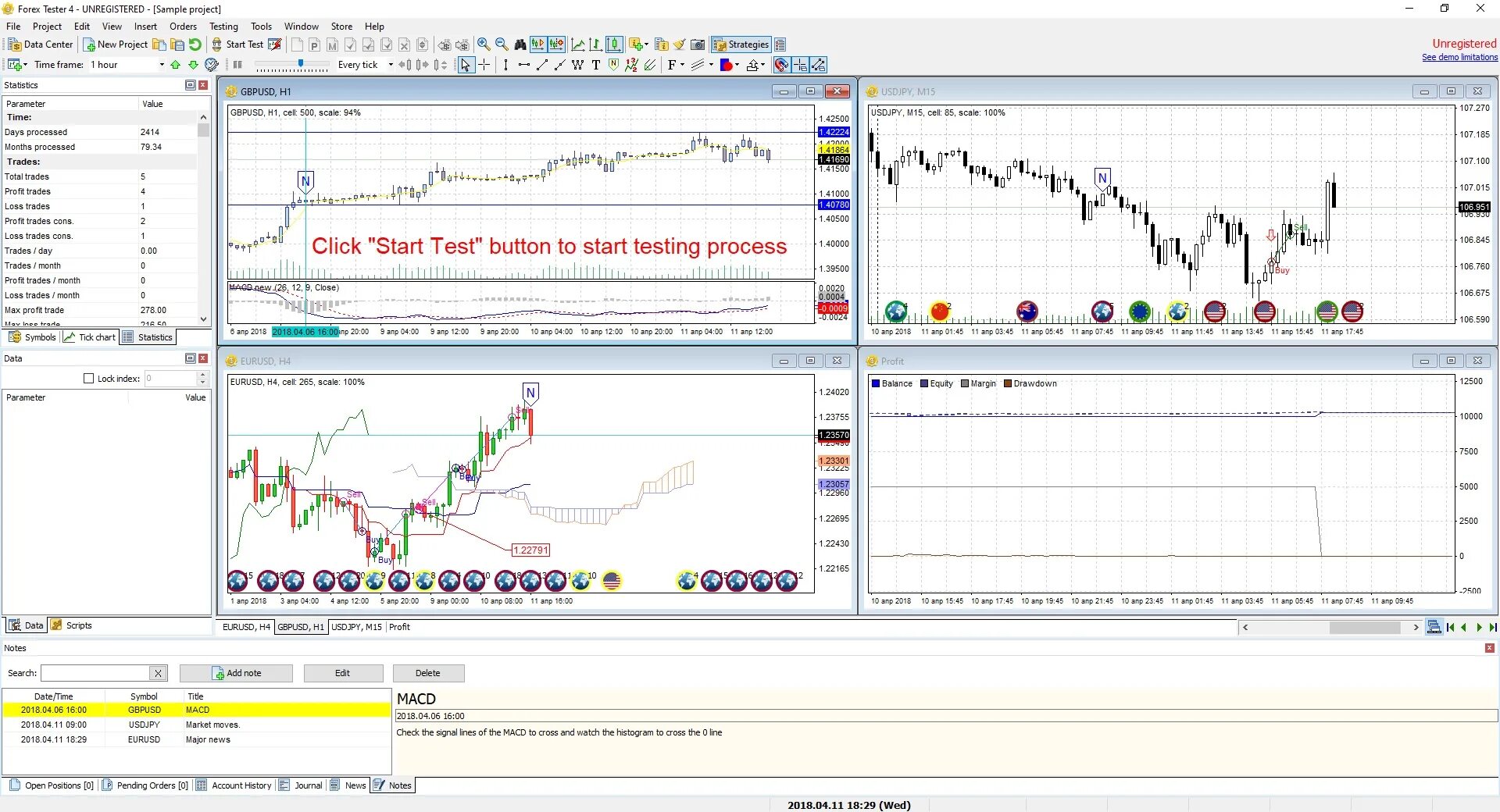The height and width of the screenshot is (812, 1500).
Task: Select the vertical line drawing tool
Action: coord(505,65)
